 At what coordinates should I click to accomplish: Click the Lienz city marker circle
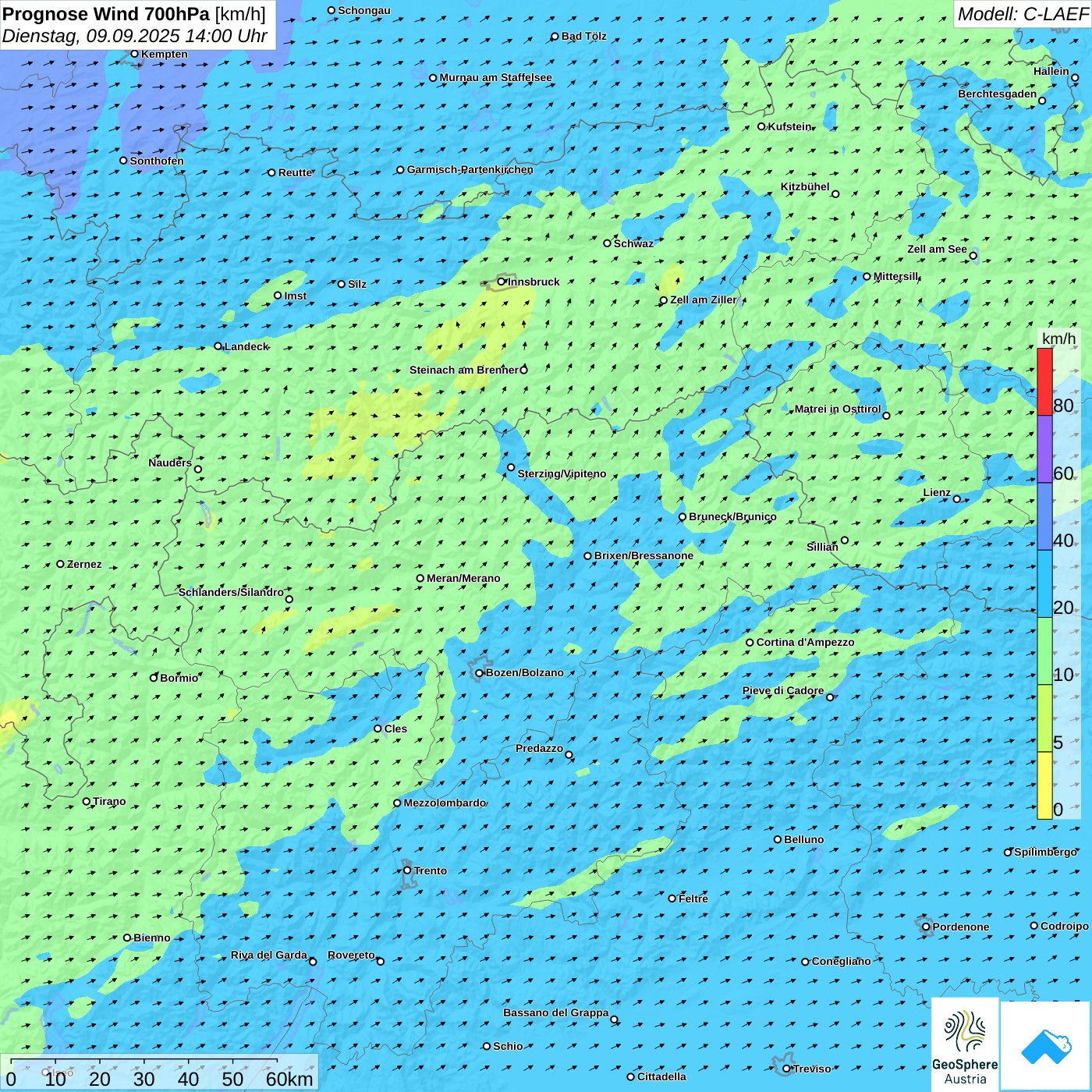click(957, 499)
